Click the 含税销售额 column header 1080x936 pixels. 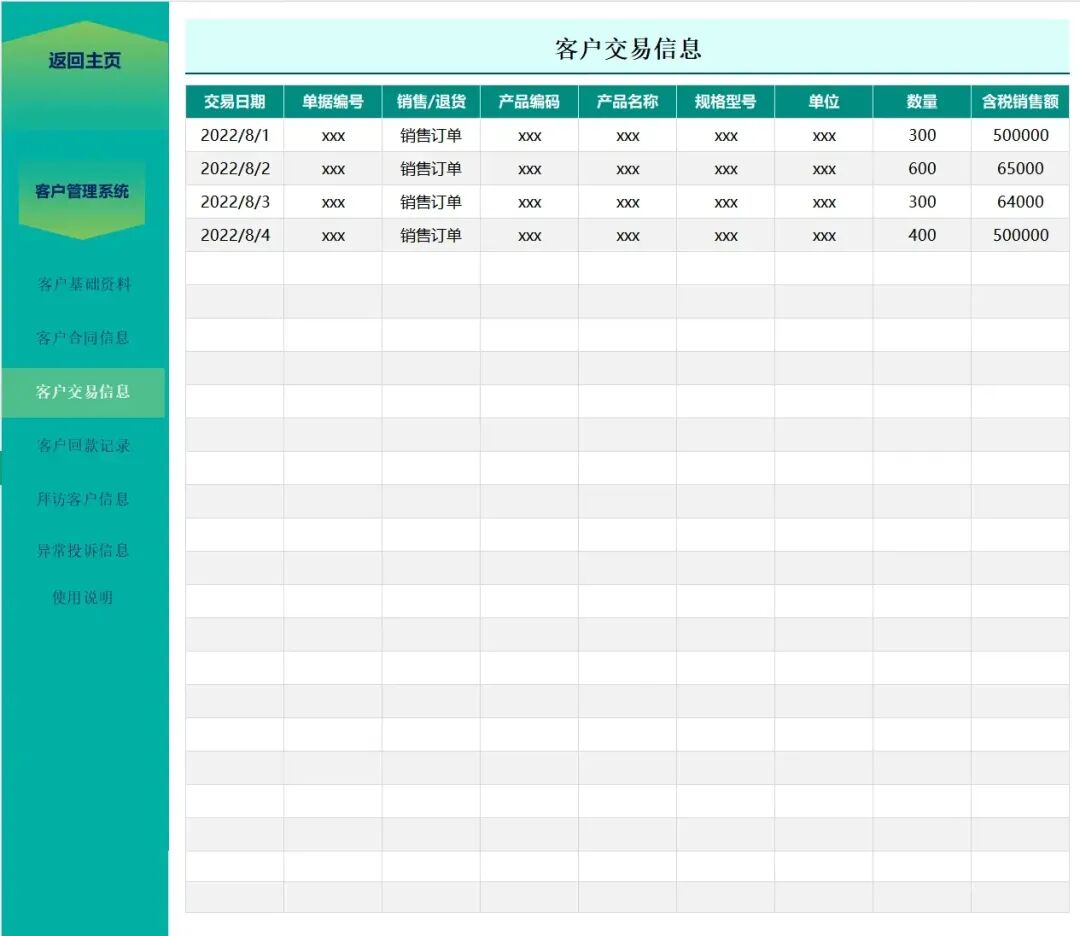coord(1020,102)
